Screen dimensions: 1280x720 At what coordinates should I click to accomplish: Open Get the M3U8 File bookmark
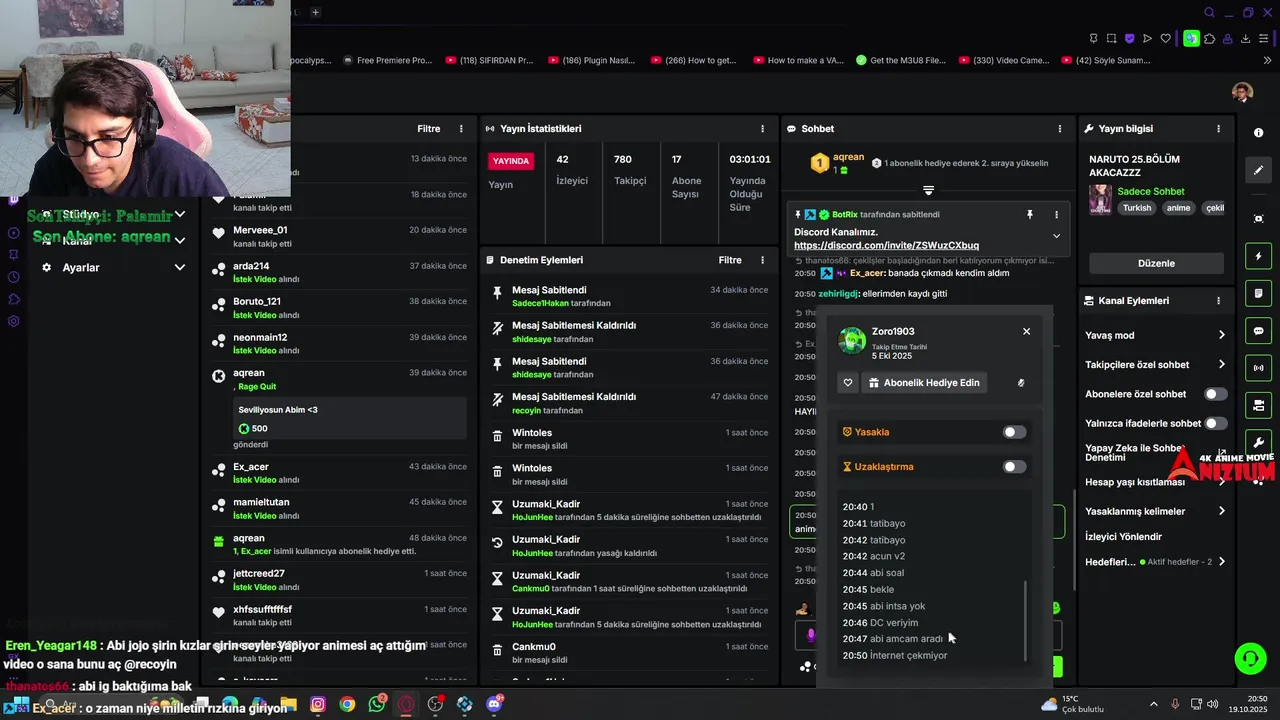[x=901, y=60]
